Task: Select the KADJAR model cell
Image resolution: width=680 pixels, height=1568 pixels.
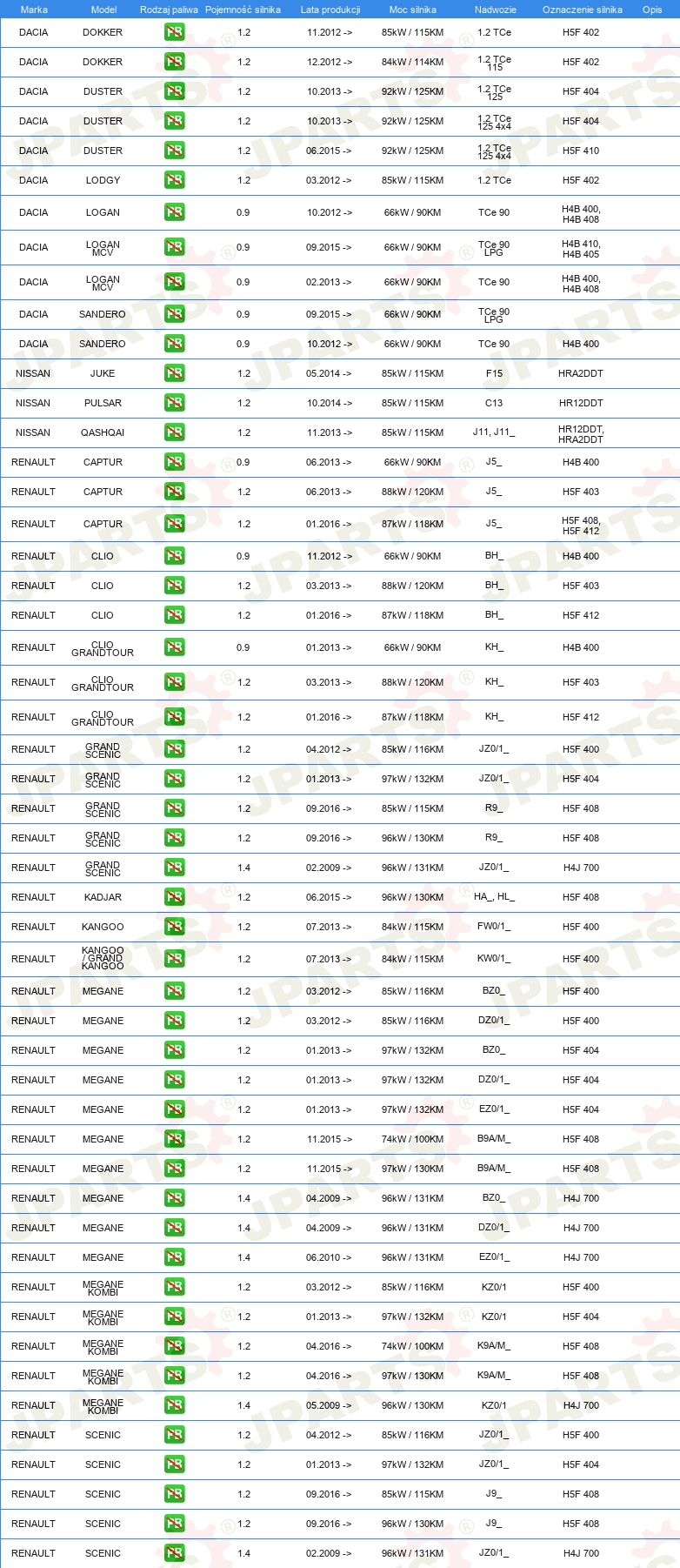Action: (103, 897)
